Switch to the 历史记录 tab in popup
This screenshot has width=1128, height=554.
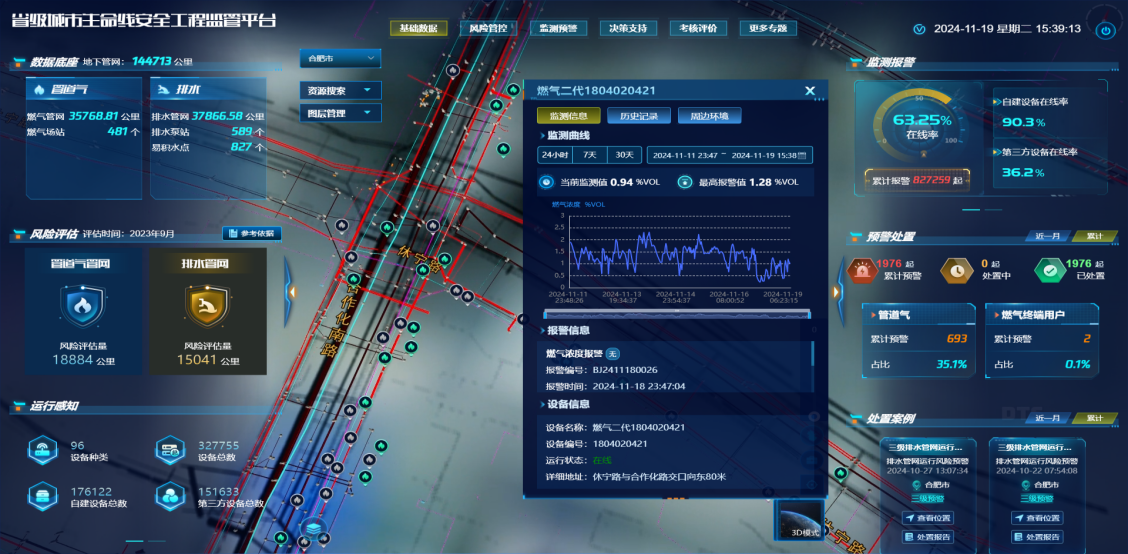[639, 116]
